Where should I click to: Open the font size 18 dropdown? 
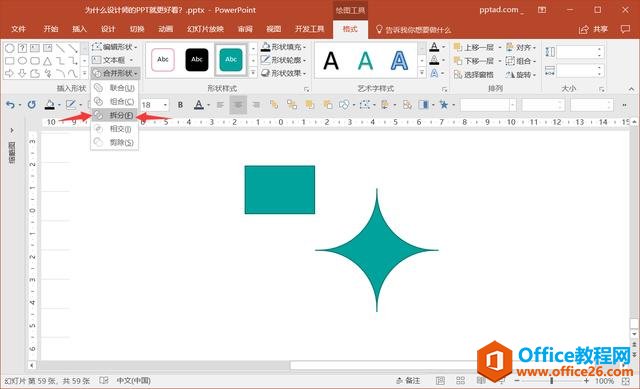[x=165, y=105]
